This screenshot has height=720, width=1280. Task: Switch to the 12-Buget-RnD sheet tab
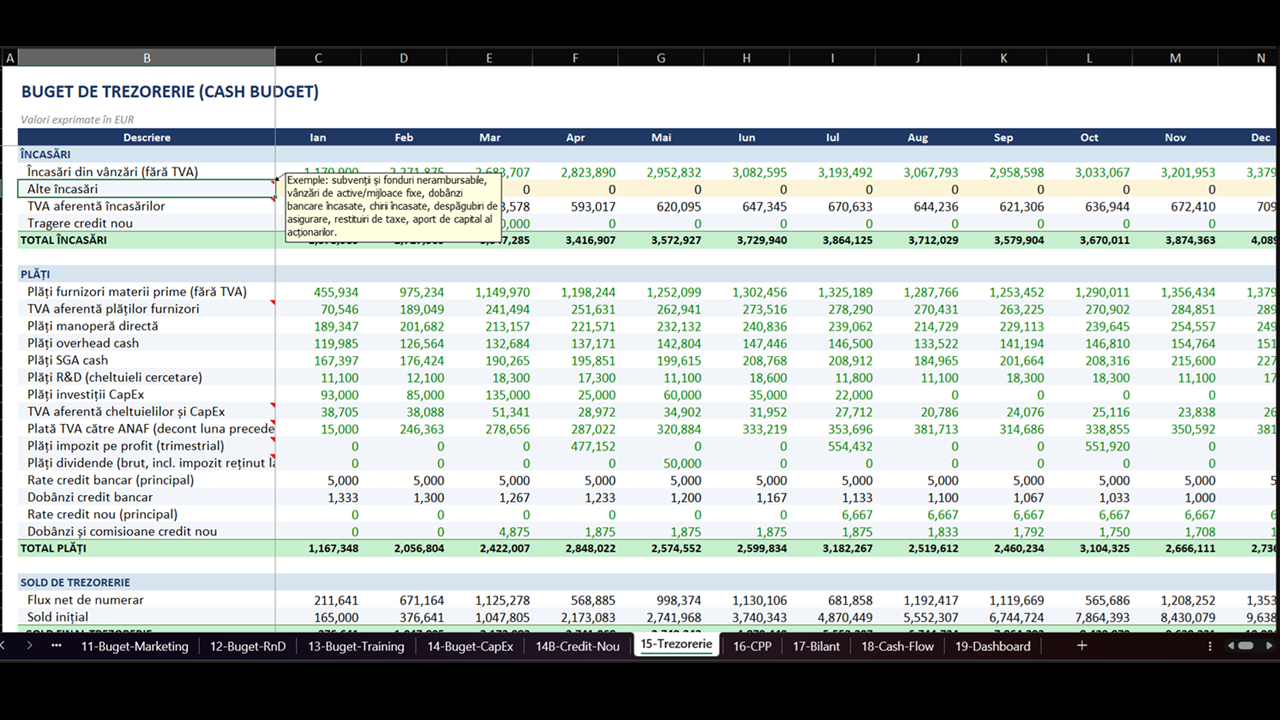[247, 646]
